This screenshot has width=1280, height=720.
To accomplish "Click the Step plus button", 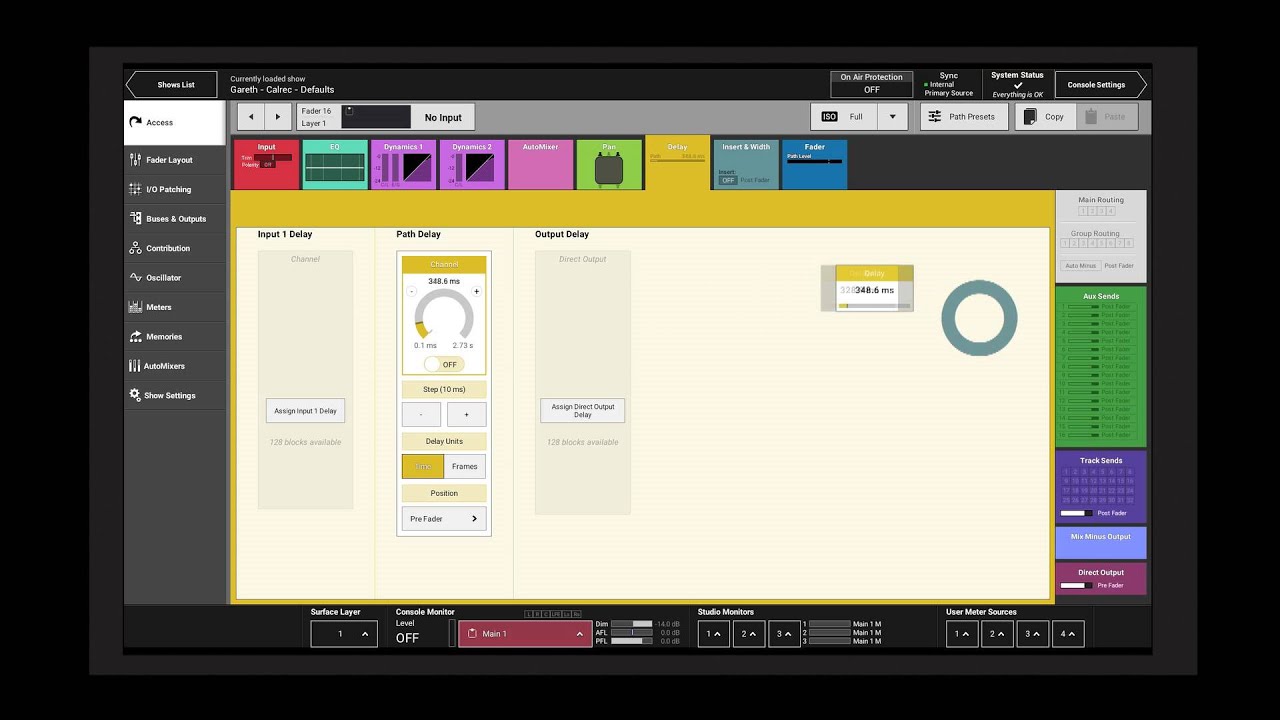I will pos(466,414).
